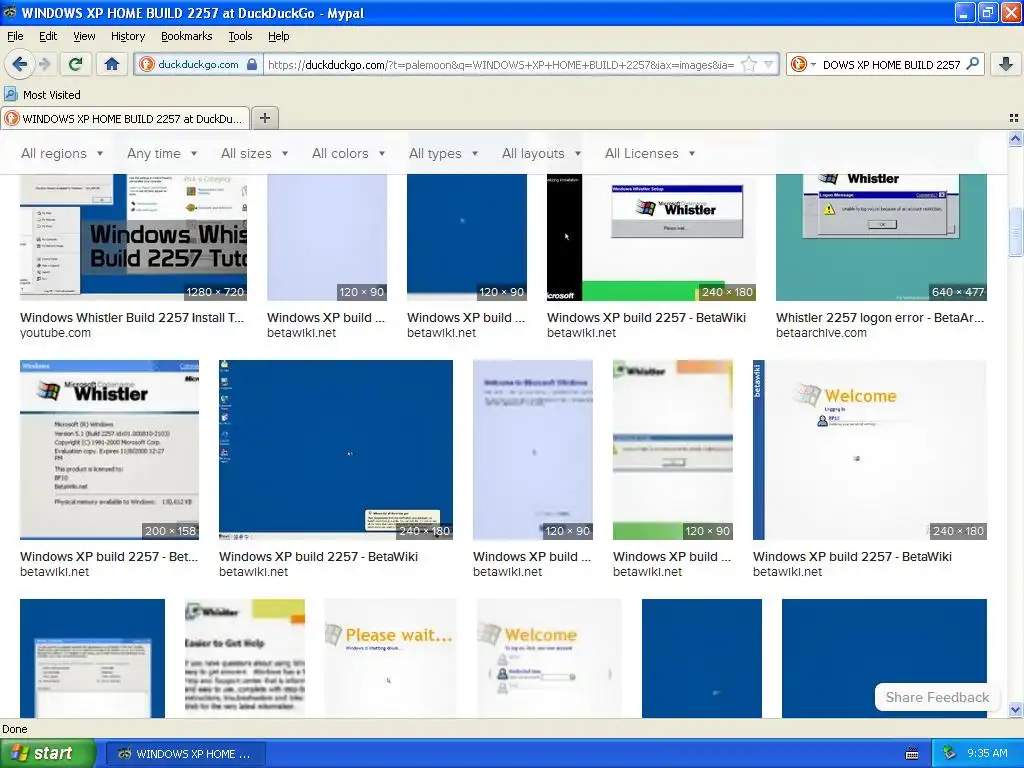
Task: Click the padlock site security icon
Action: click(x=252, y=64)
